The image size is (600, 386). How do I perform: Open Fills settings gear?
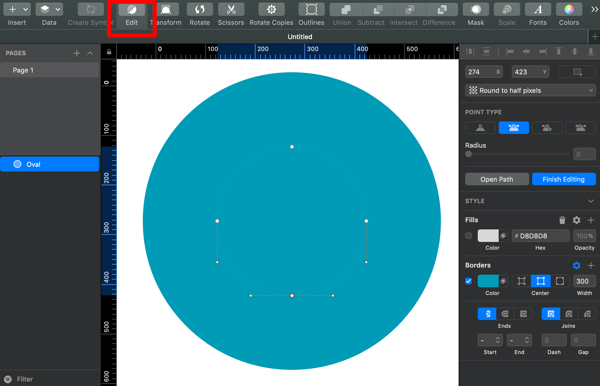point(576,220)
